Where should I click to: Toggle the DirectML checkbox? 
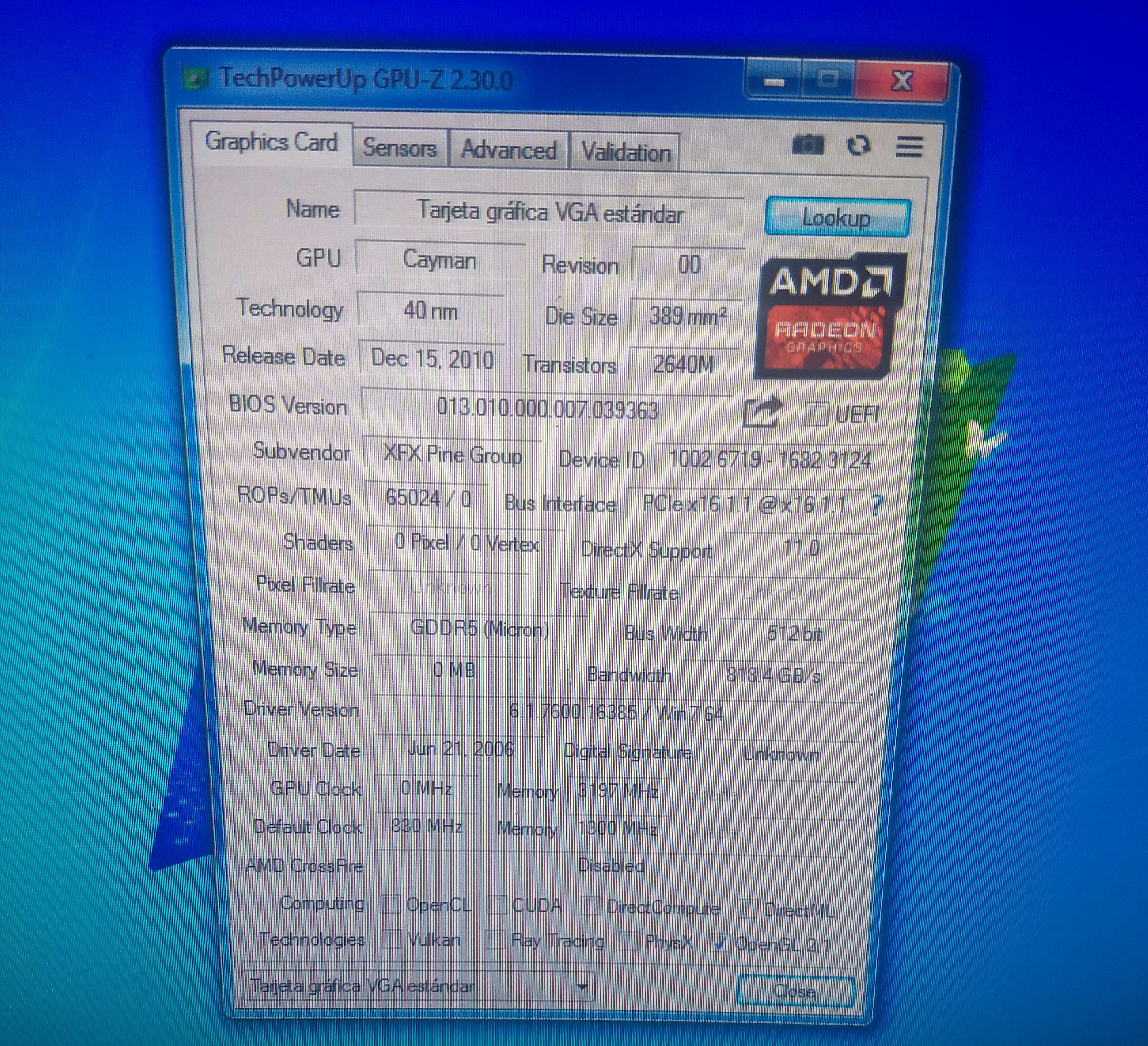(748, 909)
